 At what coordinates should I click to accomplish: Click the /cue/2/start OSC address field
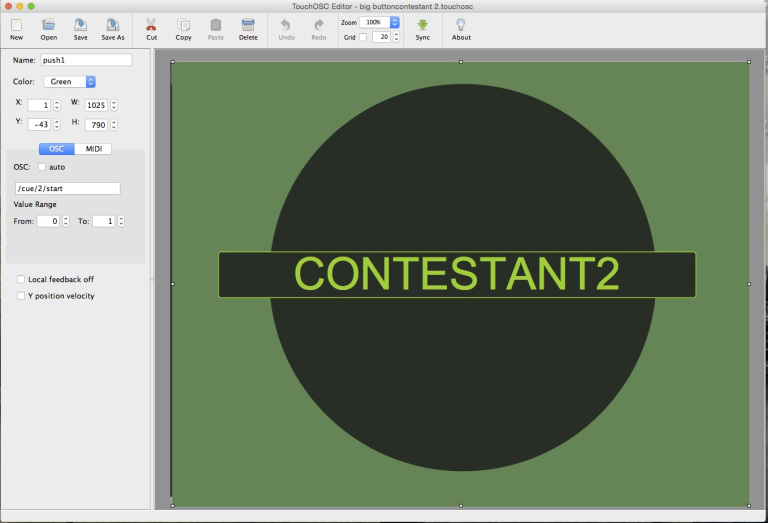(x=67, y=188)
